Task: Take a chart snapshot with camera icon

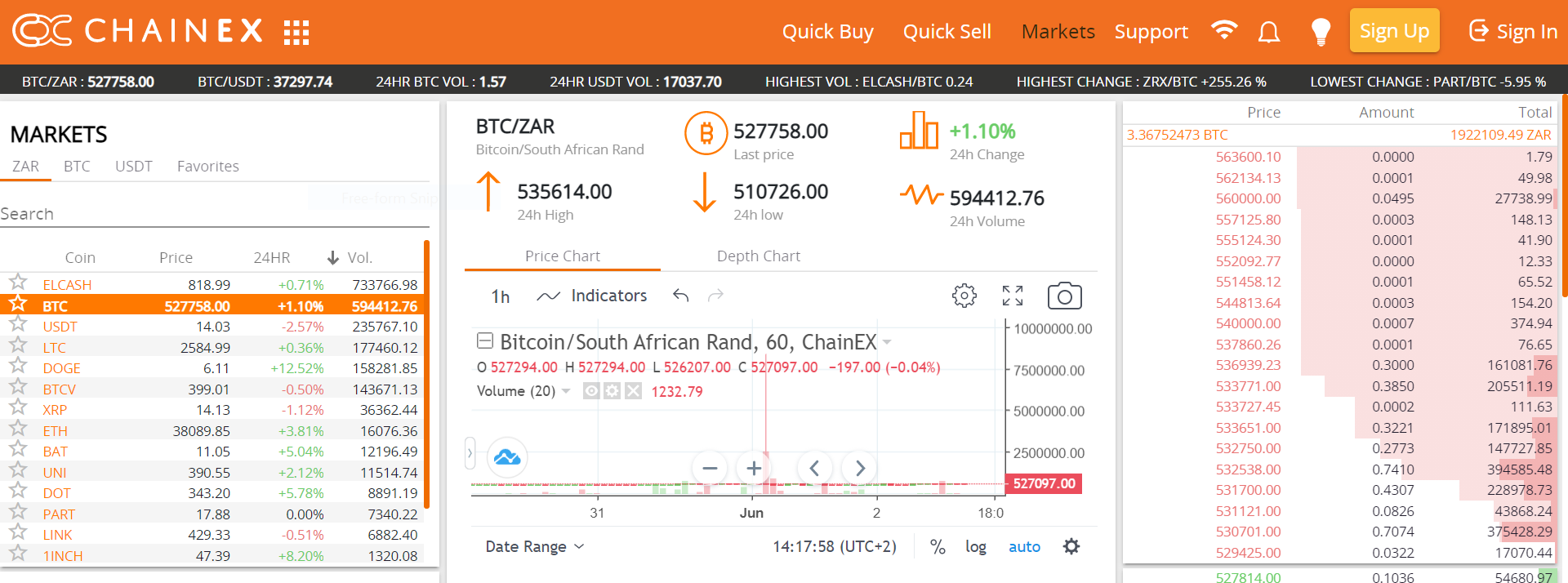Action: (1065, 296)
